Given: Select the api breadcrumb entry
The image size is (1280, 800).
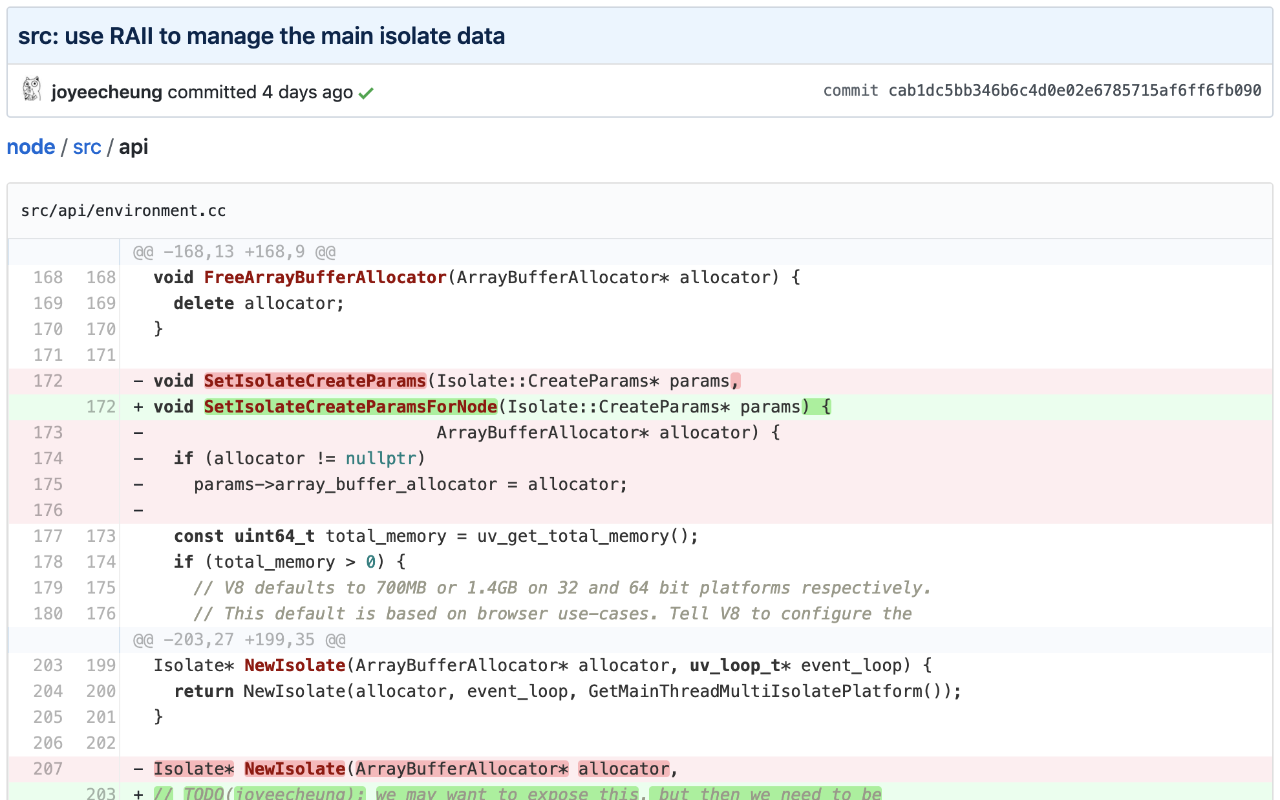Looking at the screenshot, I should (x=134, y=146).
